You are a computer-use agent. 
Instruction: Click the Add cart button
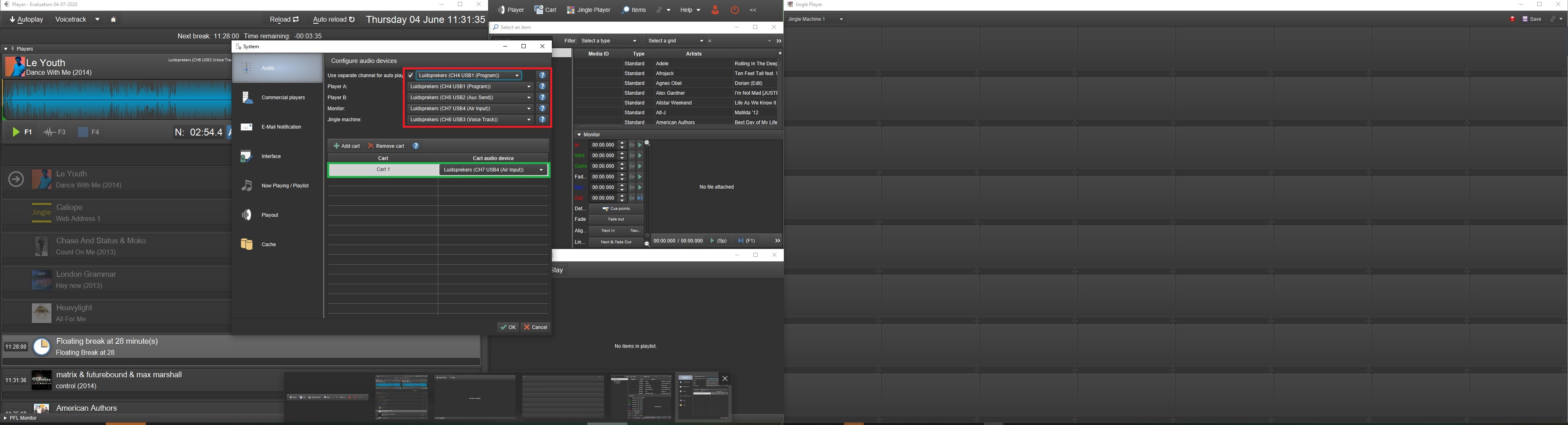(346, 146)
